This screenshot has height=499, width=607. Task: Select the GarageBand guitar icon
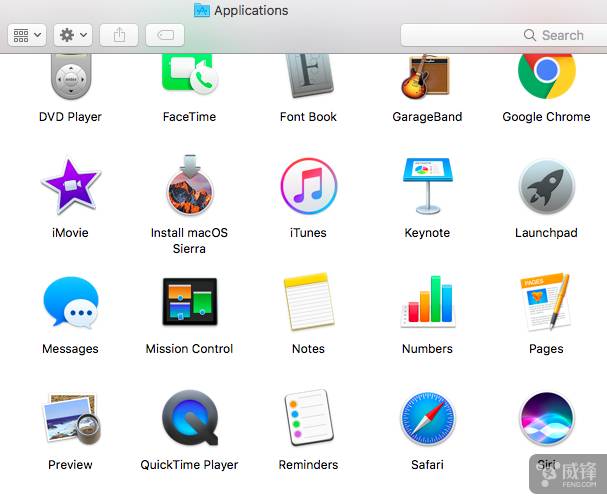coord(426,76)
